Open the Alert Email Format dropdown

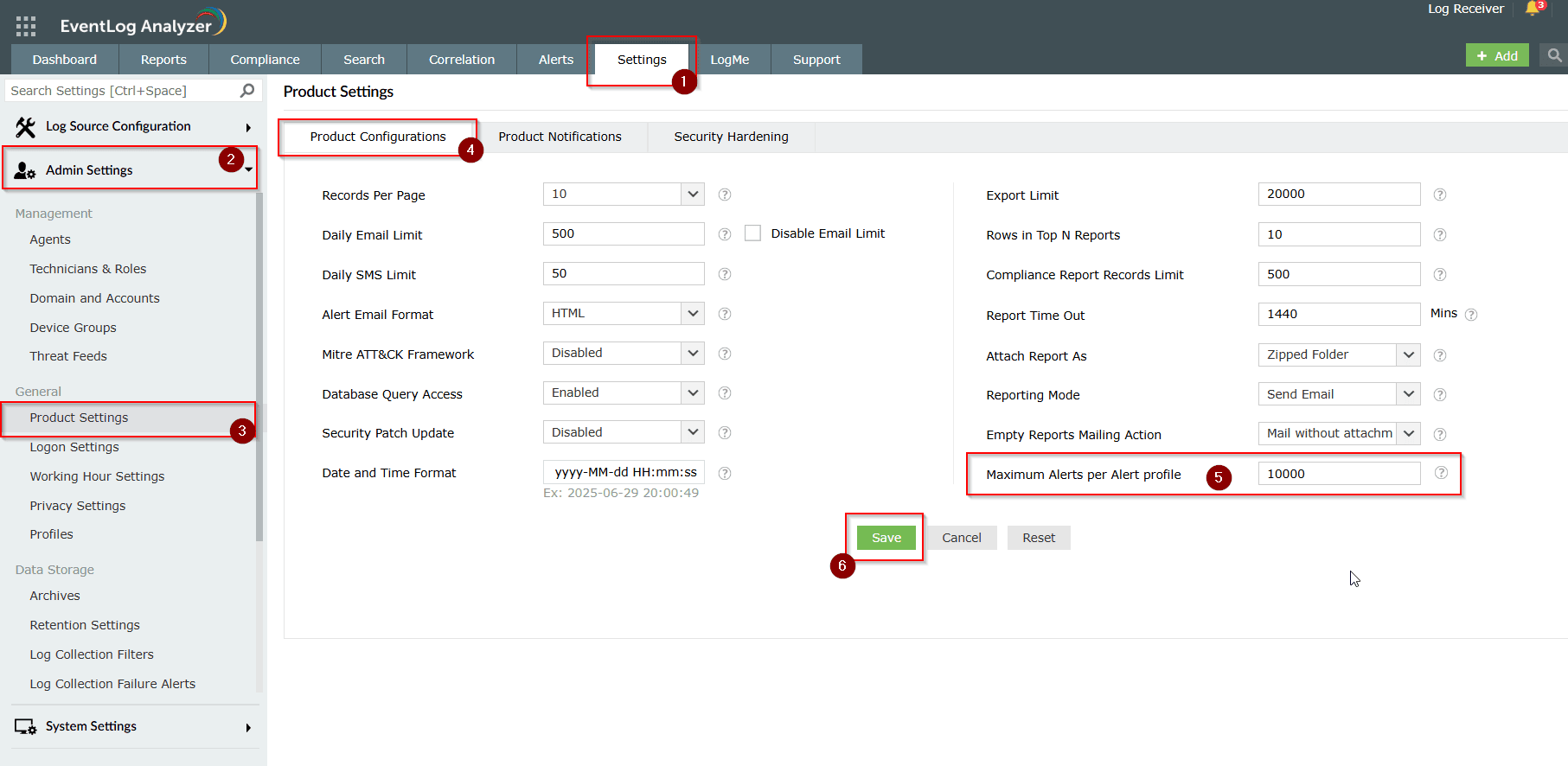623,313
